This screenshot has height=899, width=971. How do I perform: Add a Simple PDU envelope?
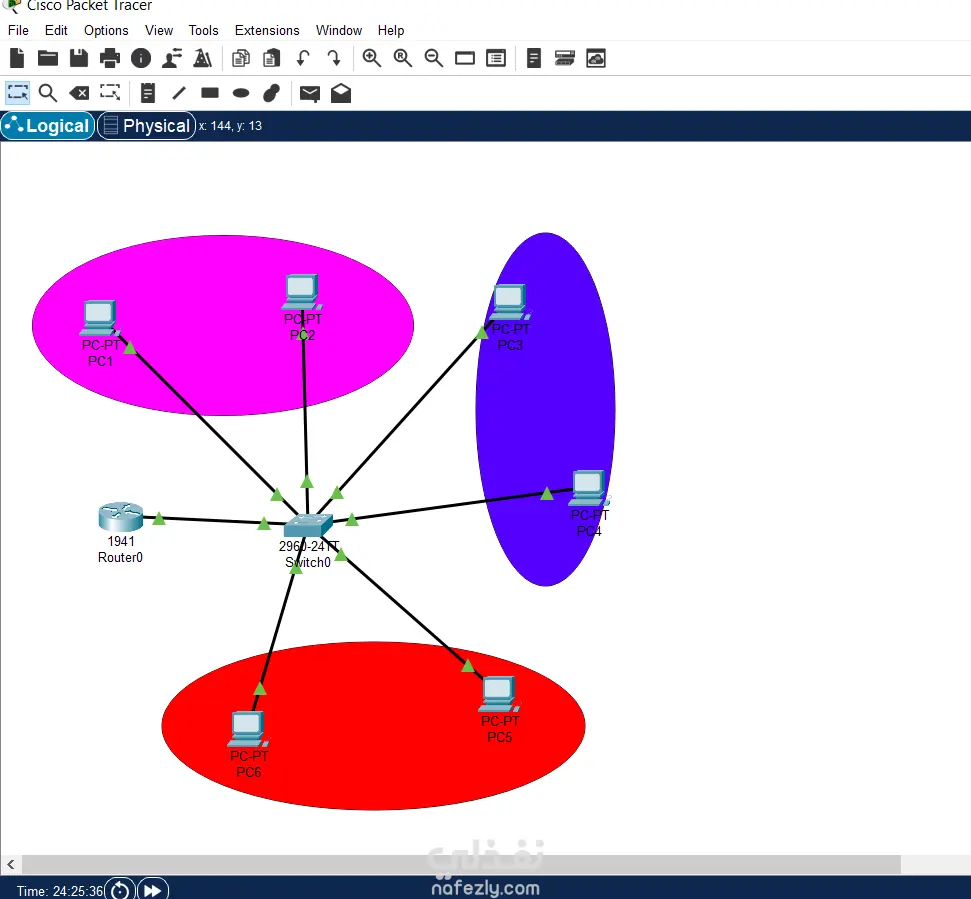tap(310, 93)
